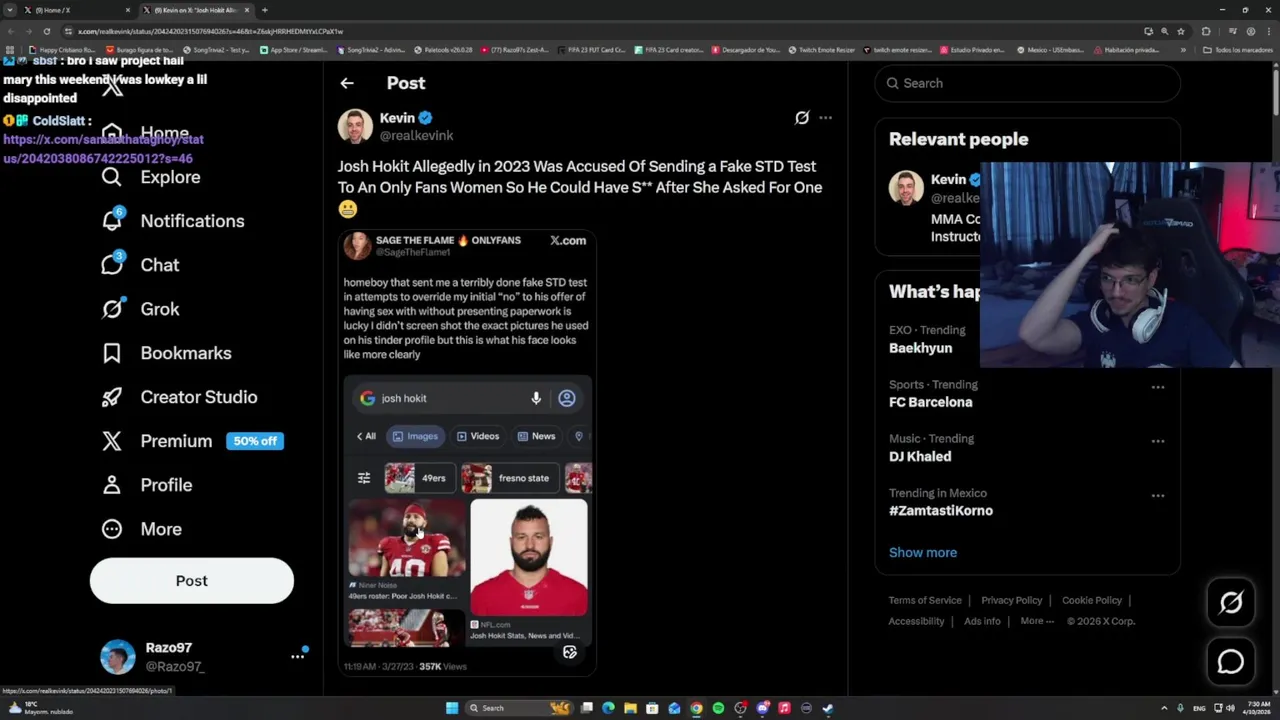Open the post's three-dot more menu

click(825, 118)
